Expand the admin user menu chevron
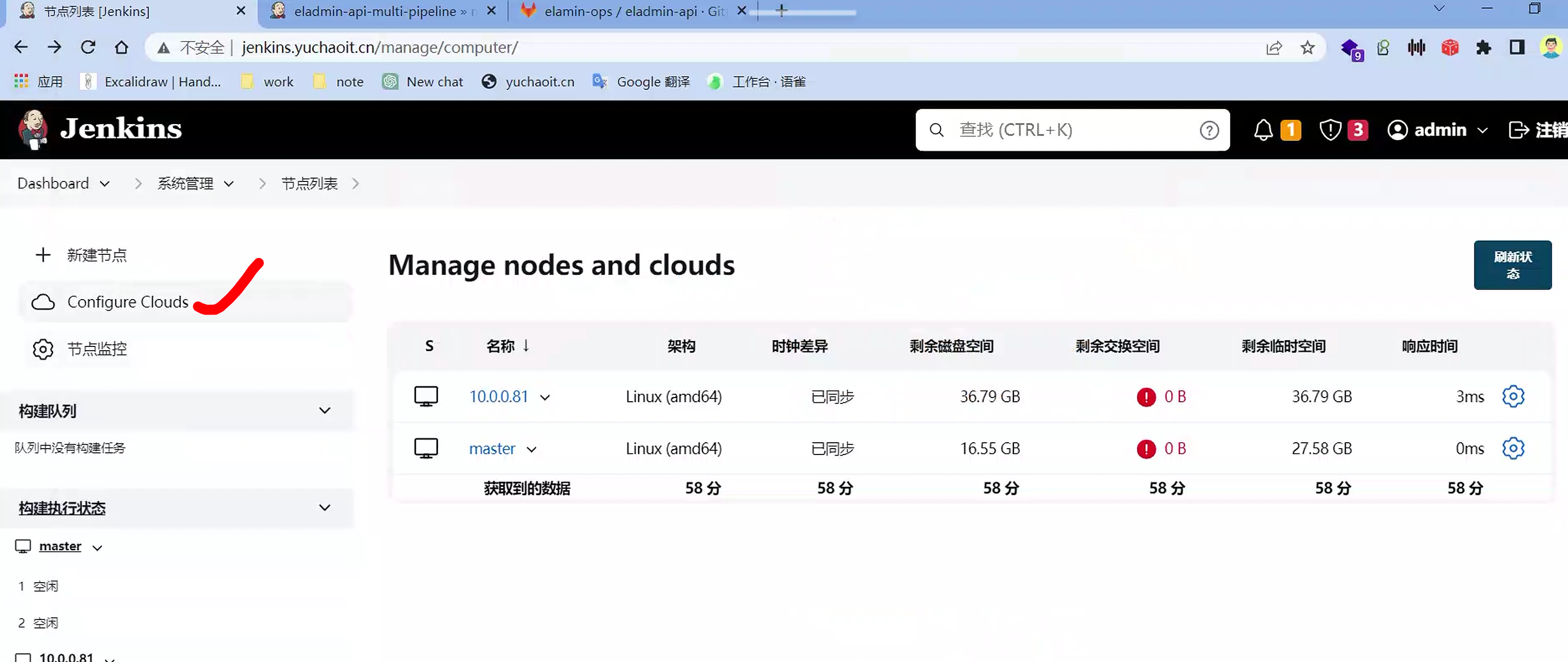 point(1482,130)
